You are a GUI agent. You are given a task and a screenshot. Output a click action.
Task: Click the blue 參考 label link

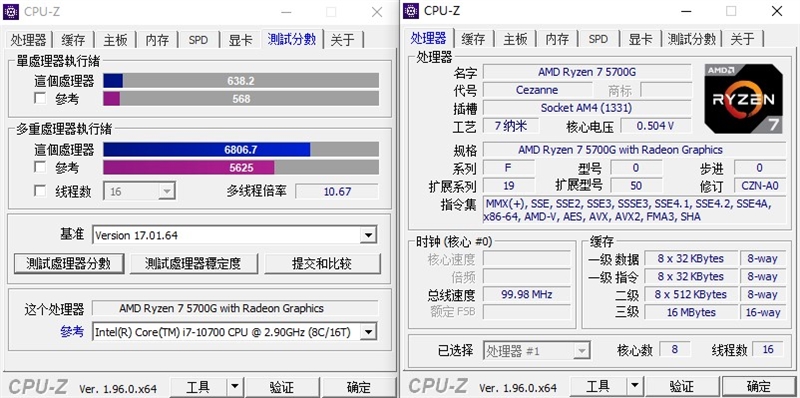72,332
